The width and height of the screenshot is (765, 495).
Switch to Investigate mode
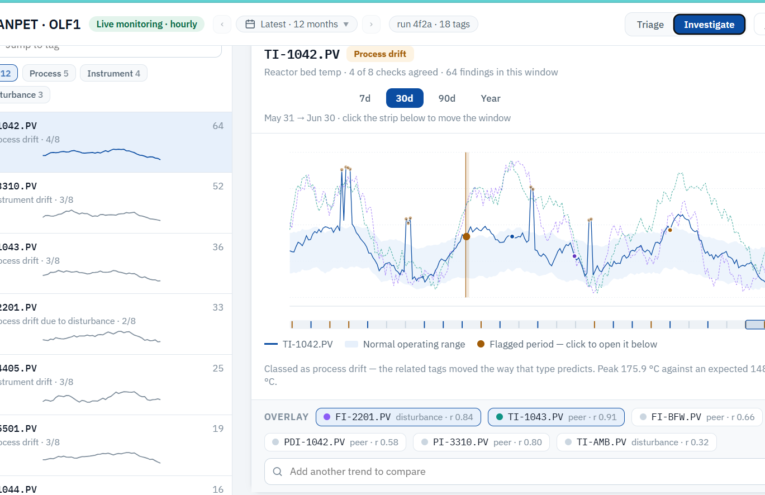click(709, 24)
